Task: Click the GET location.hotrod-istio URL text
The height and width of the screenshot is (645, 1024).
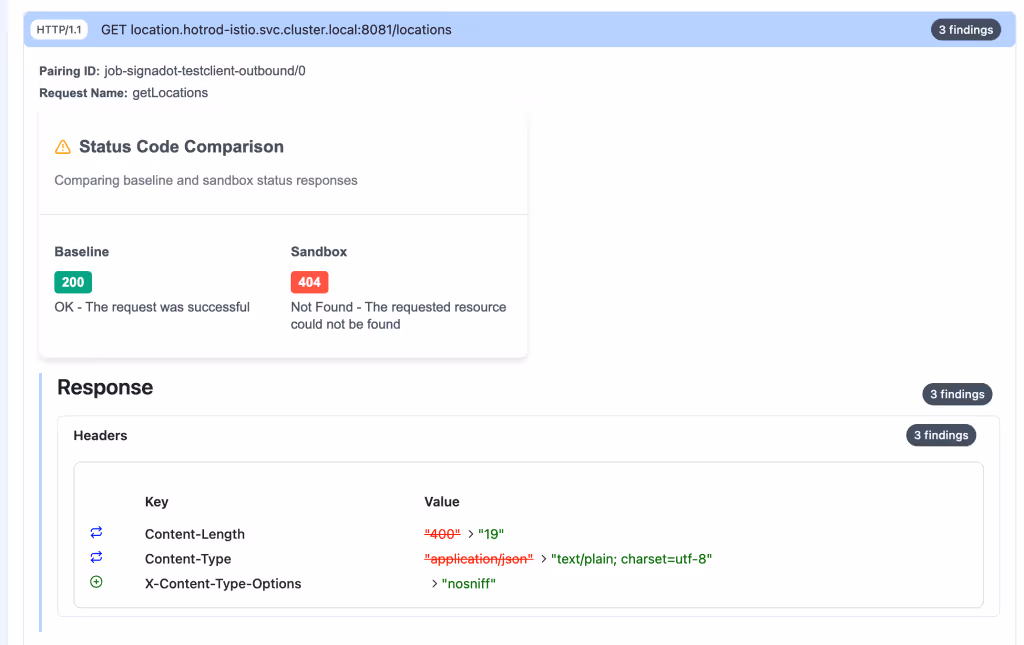Action: 276,29
